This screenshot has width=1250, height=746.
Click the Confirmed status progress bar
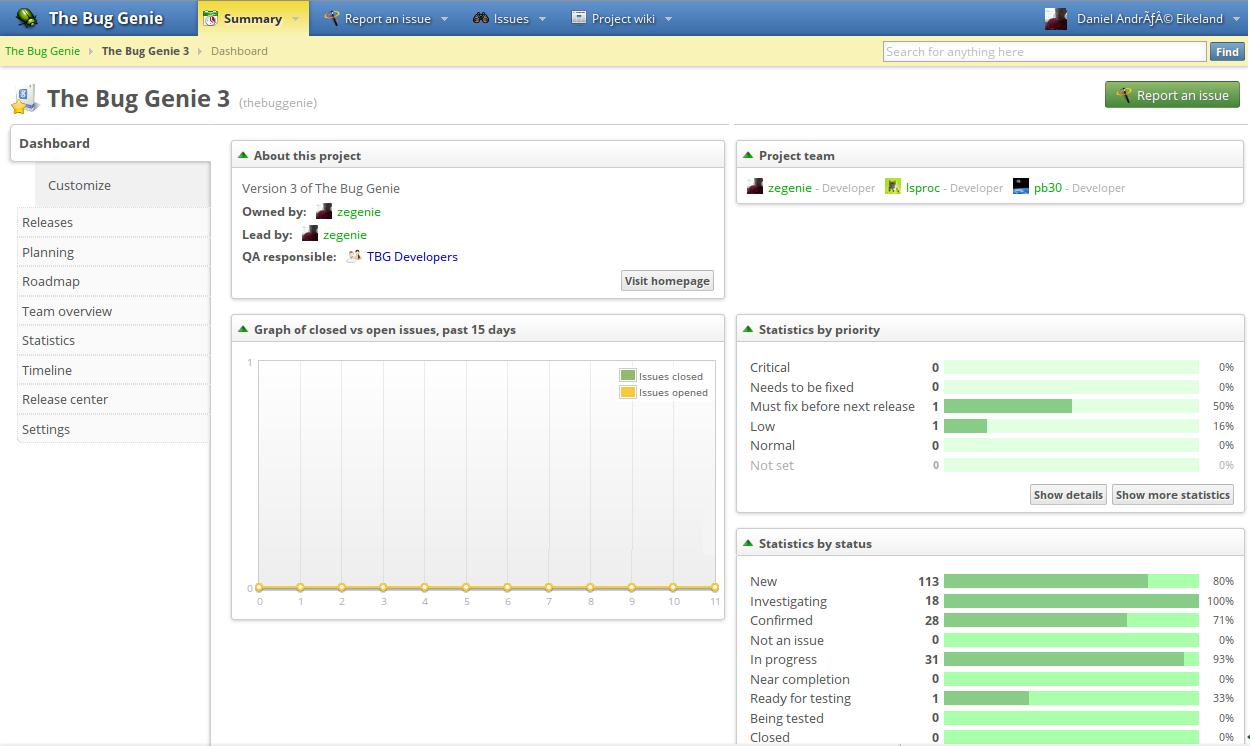[x=1071, y=620]
